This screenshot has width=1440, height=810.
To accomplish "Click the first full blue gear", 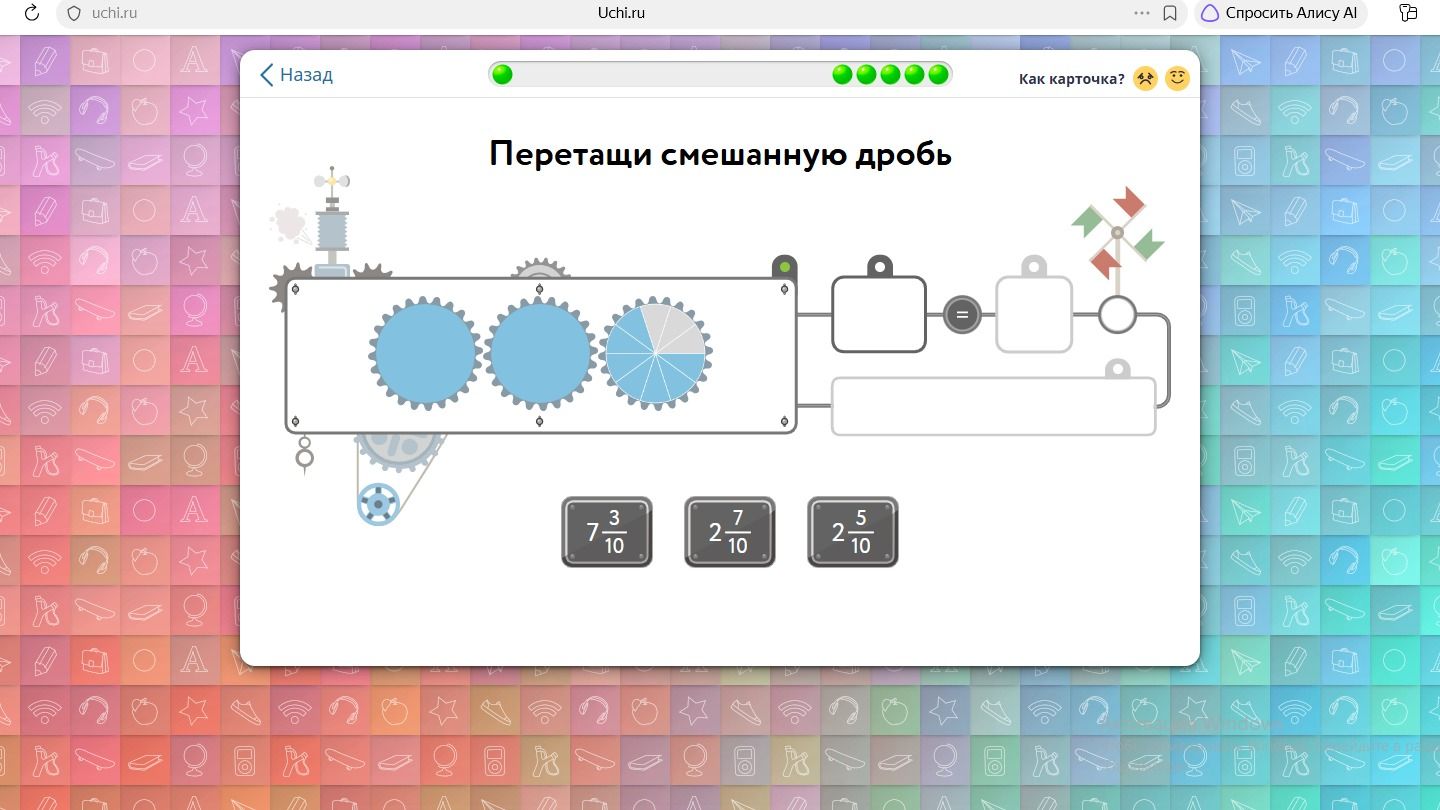I will tap(424, 352).
